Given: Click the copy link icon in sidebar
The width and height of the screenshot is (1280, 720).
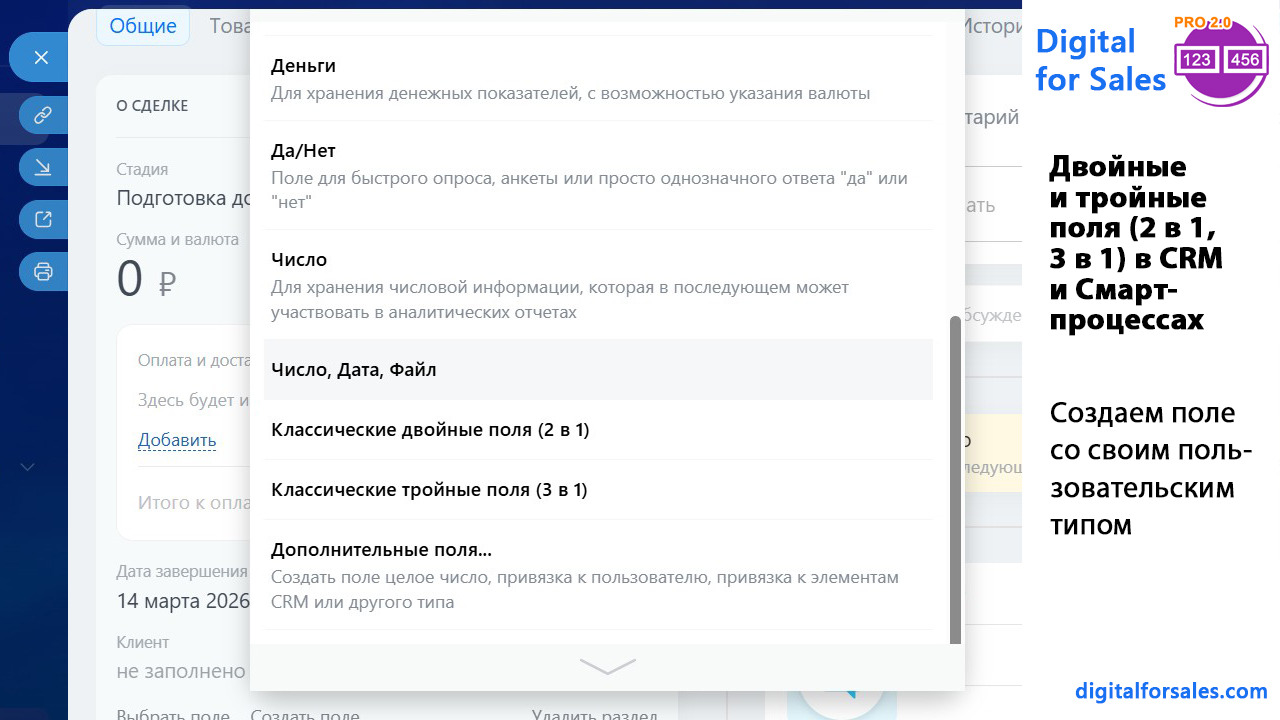Looking at the screenshot, I should click(x=42, y=116).
